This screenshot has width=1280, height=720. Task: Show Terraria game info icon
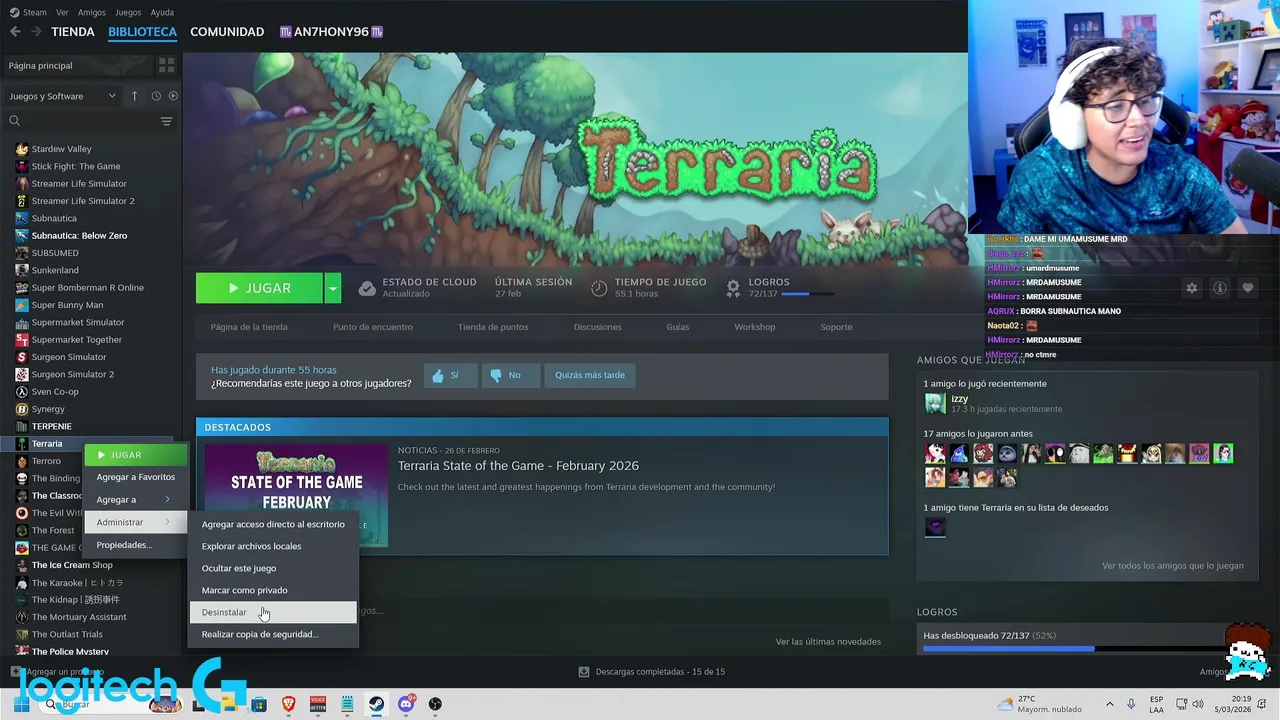tap(1219, 288)
